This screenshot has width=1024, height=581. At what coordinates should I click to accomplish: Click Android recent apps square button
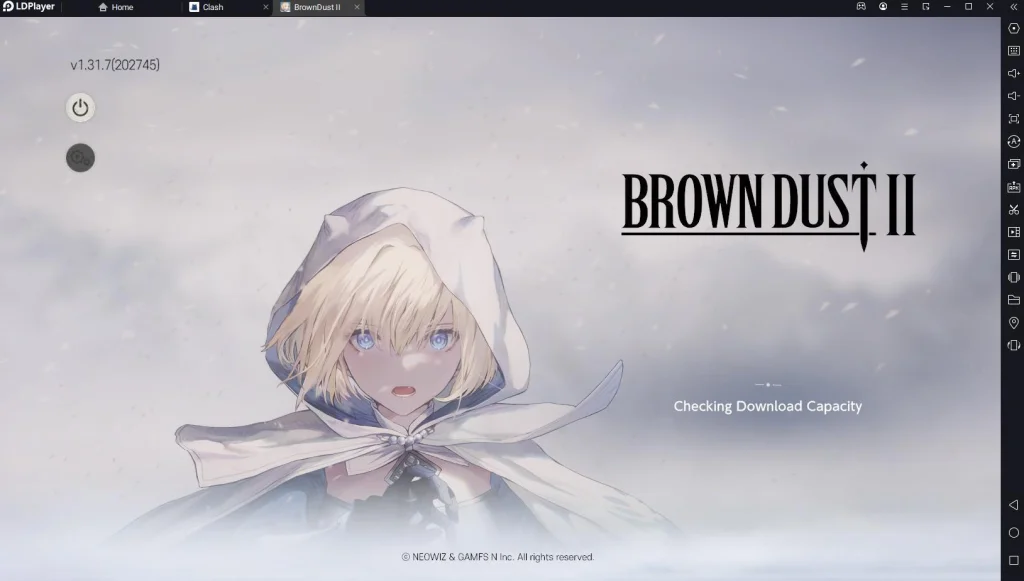(1014, 560)
